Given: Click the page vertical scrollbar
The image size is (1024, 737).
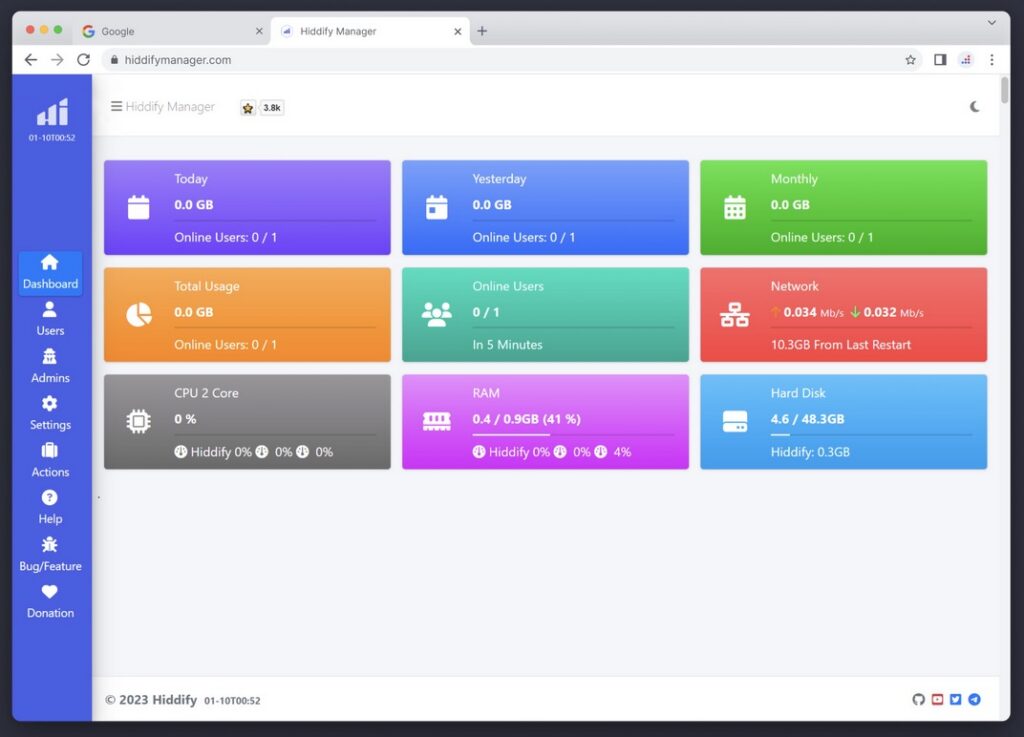Looking at the screenshot, I should [x=1004, y=91].
